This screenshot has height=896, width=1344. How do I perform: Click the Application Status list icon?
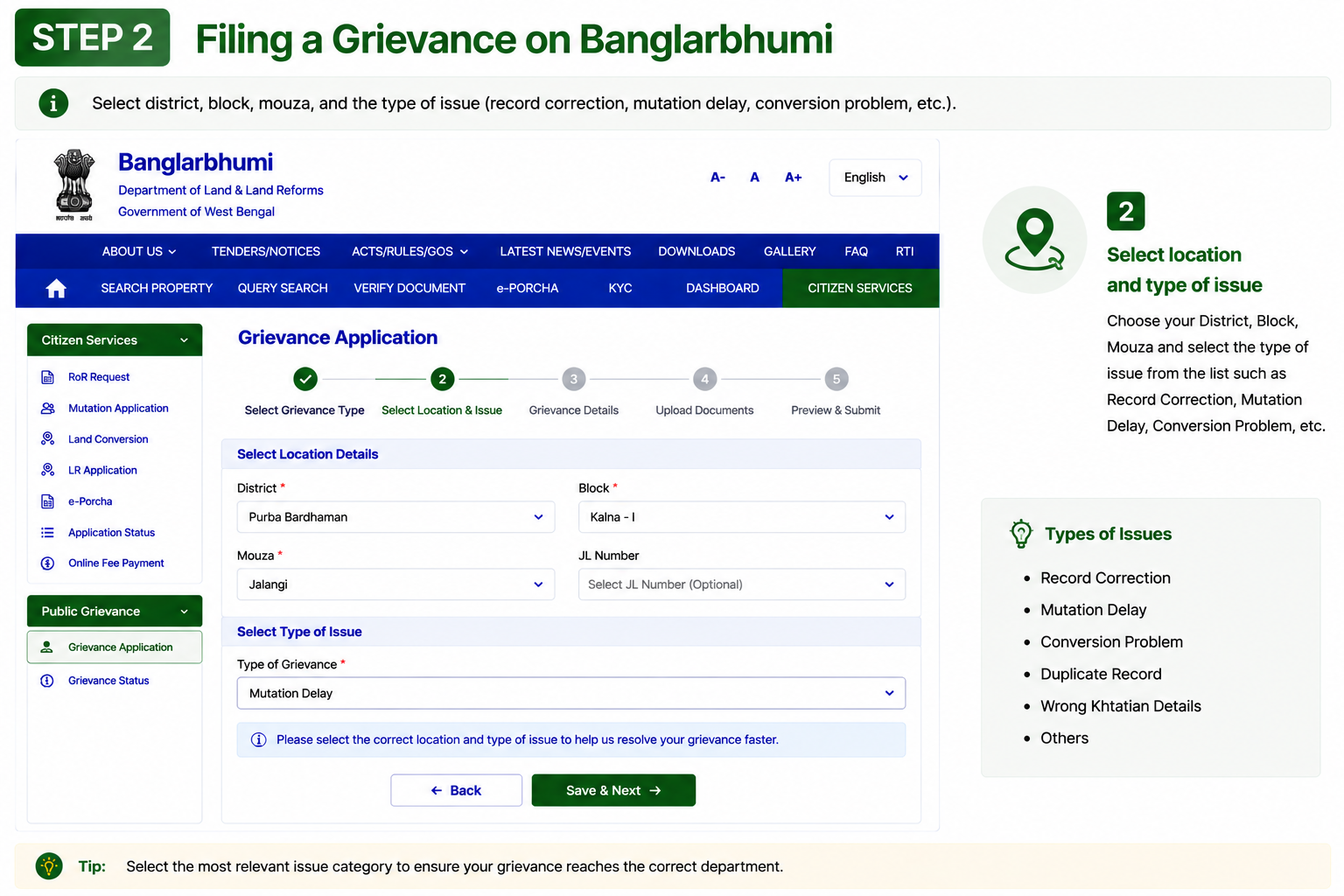tap(48, 533)
